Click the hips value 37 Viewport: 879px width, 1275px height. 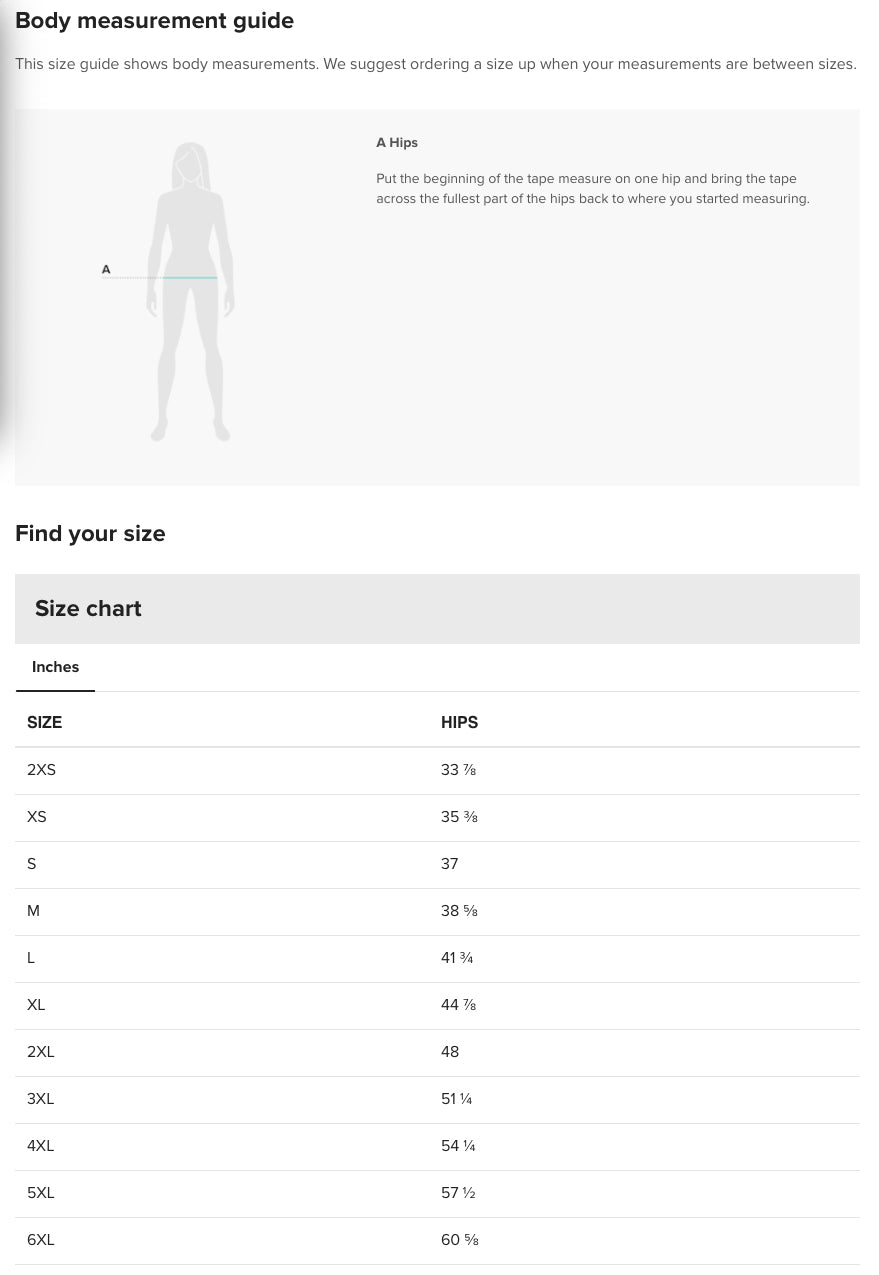(449, 864)
